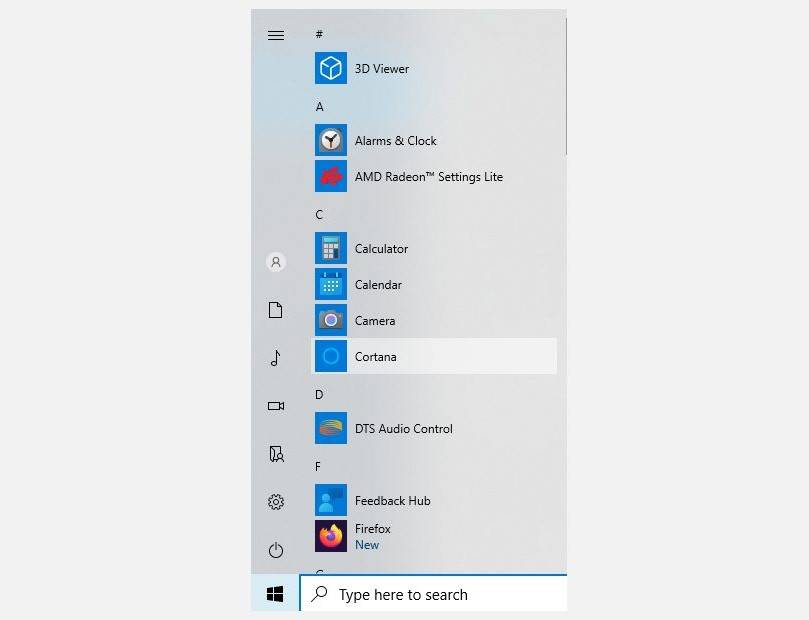Start the Calculator app
809x620 pixels.
click(384, 248)
